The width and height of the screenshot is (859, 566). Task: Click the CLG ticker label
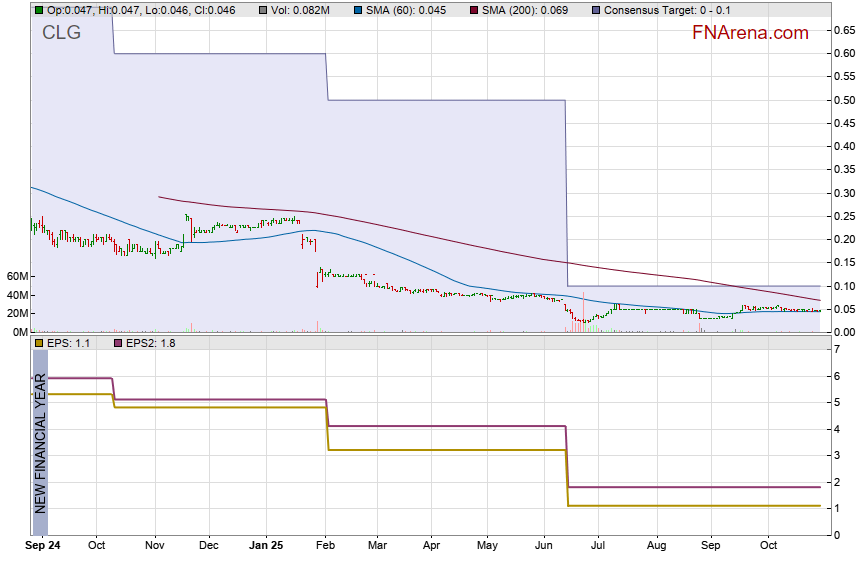coord(61,32)
